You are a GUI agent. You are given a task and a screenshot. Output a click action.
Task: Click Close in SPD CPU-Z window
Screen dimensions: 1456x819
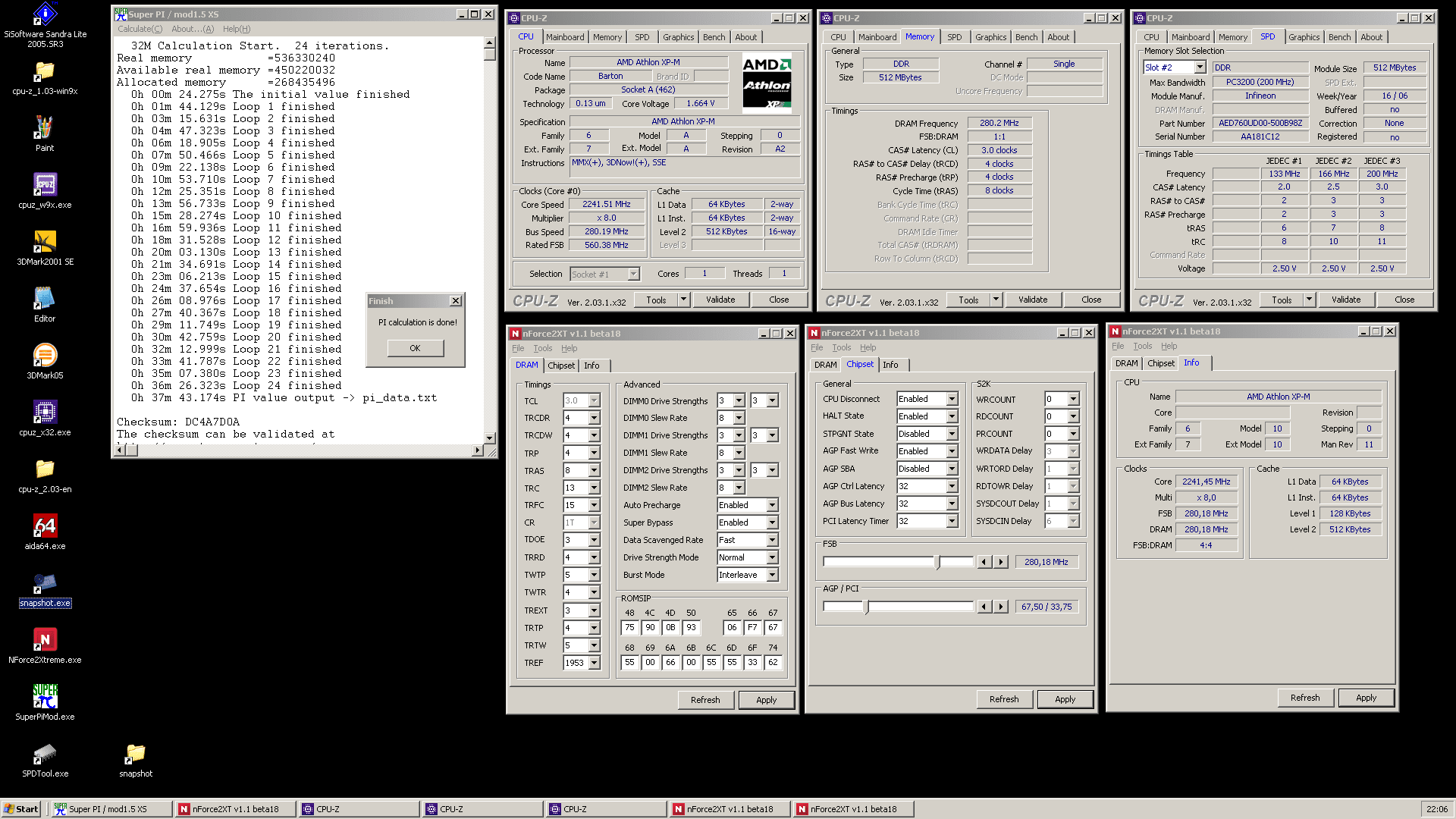tap(1404, 300)
